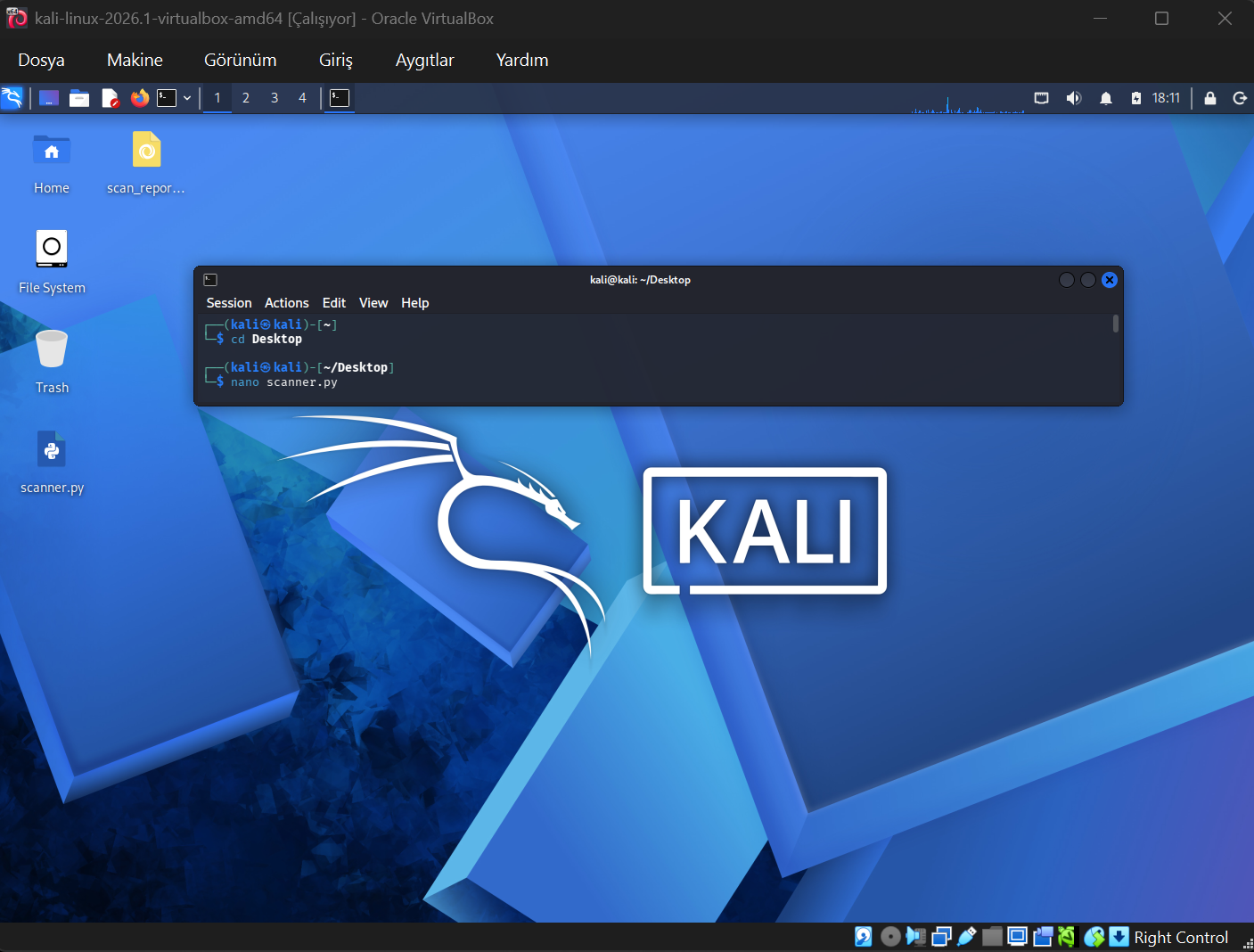
Task: Click the terminal title 'kali@kali: ~/Desktop'
Action: (640, 280)
